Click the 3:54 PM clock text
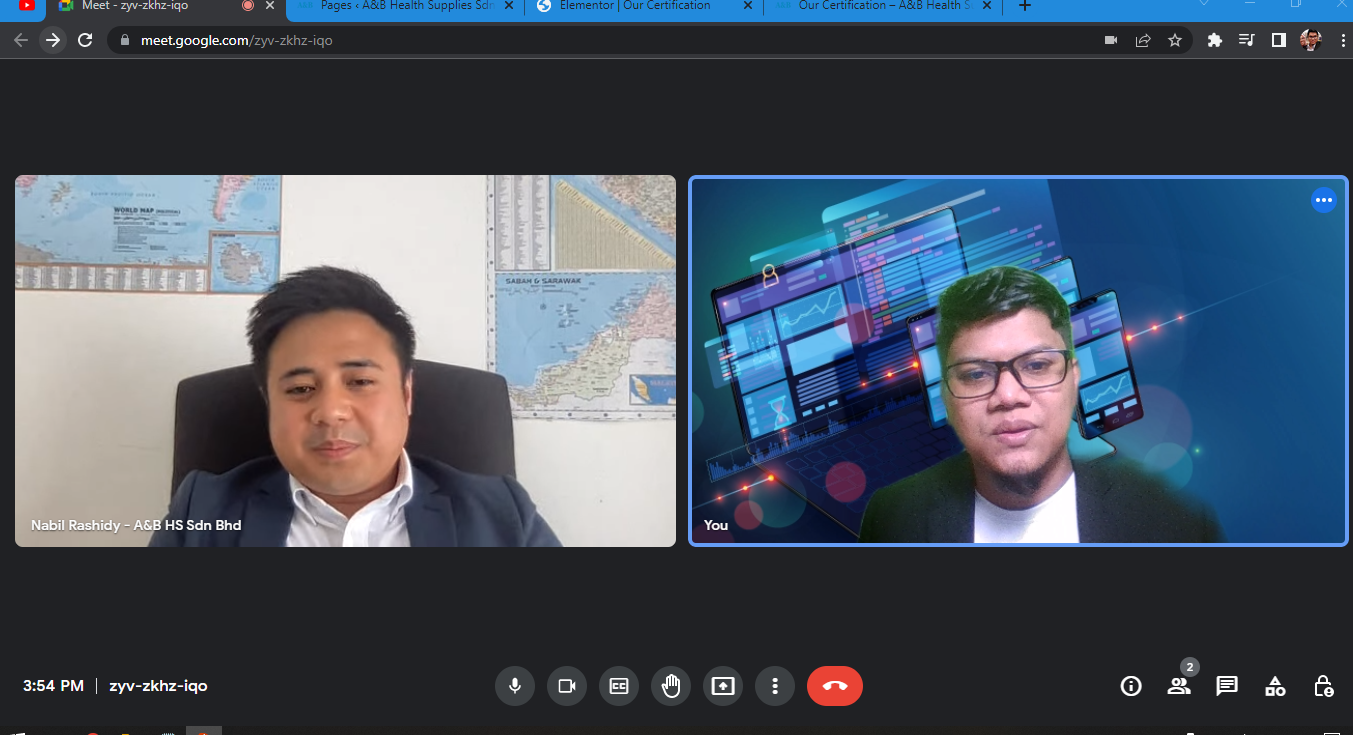Screen dimensions: 1353x735 (53, 686)
